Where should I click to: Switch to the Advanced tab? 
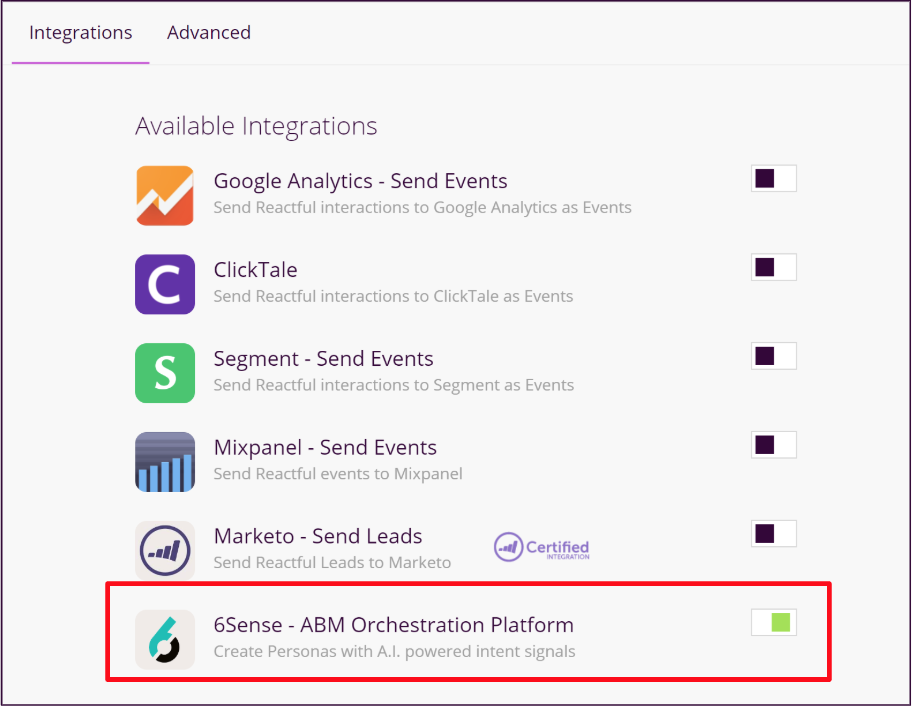(209, 33)
